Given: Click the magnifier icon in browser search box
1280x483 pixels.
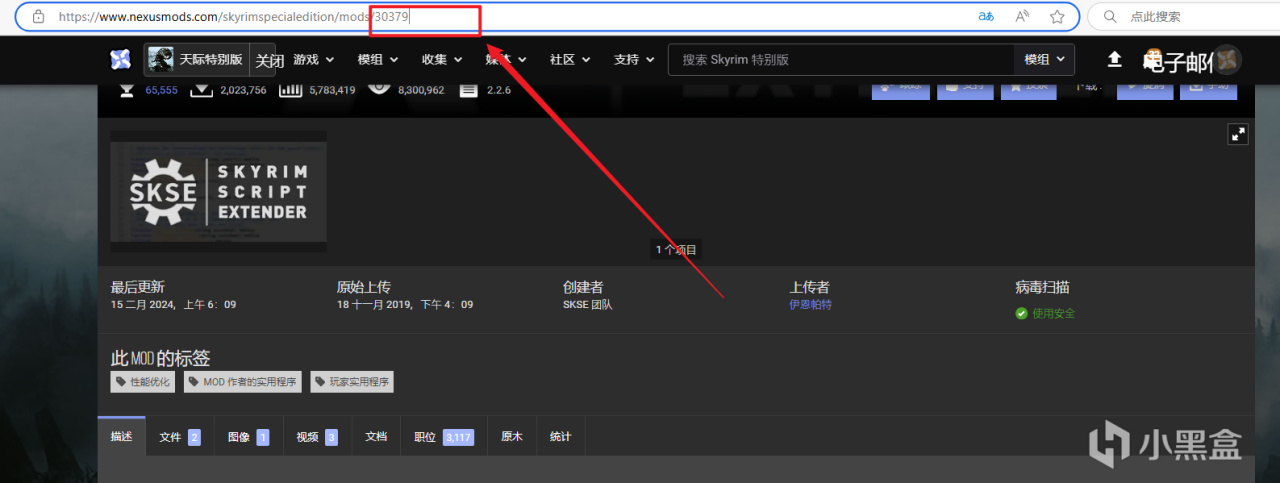Looking at the screenshot, I should (1109, 17).
